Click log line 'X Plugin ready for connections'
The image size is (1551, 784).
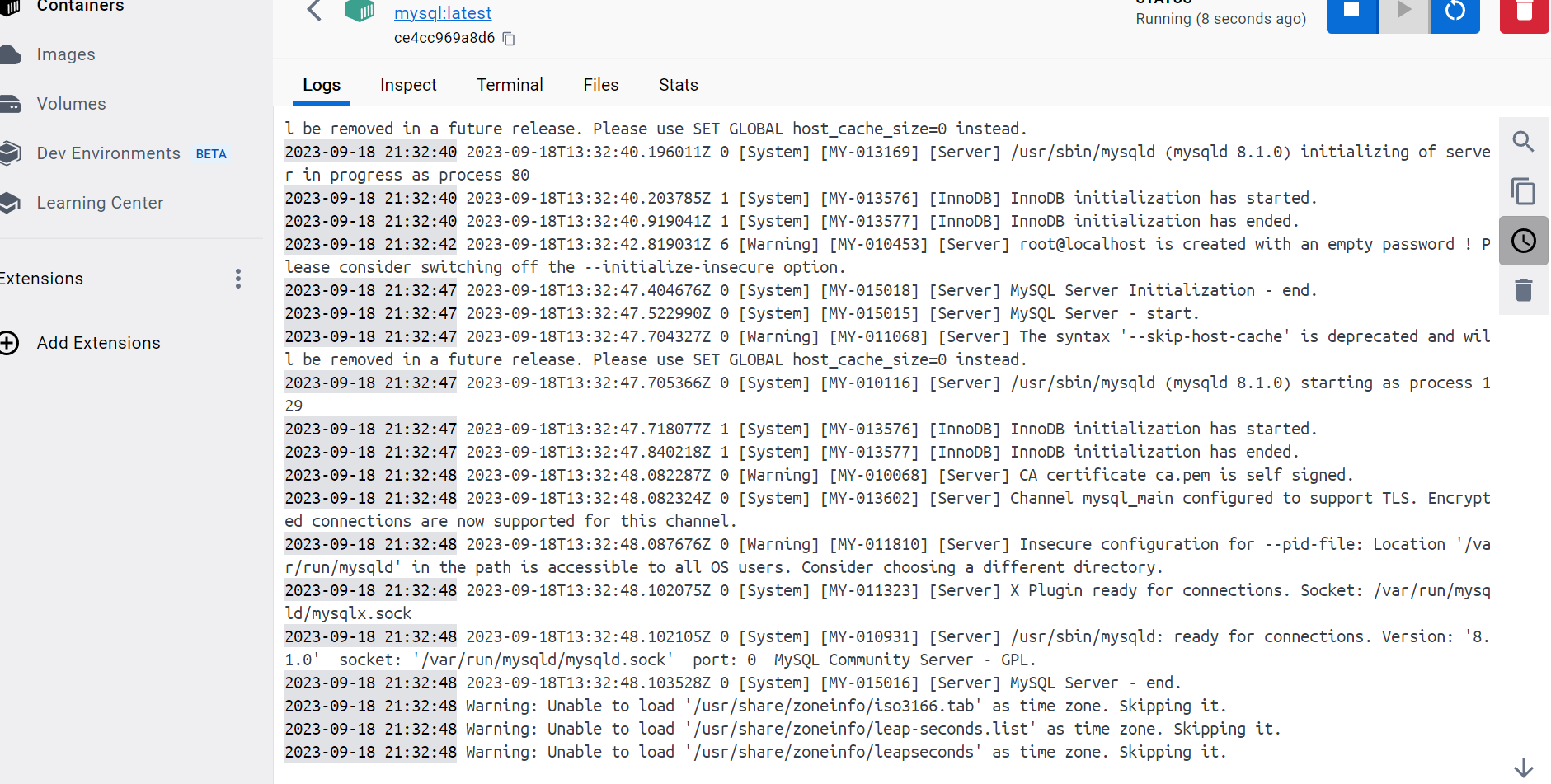(x=887, y=602)
